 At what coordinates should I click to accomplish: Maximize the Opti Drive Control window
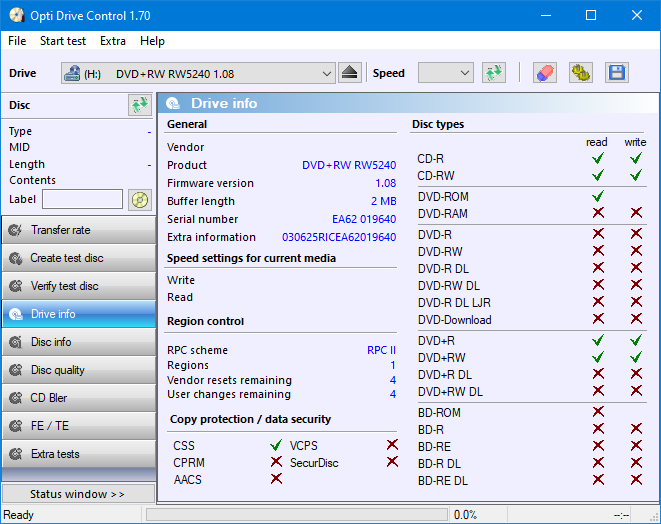(x=591, y=16)
